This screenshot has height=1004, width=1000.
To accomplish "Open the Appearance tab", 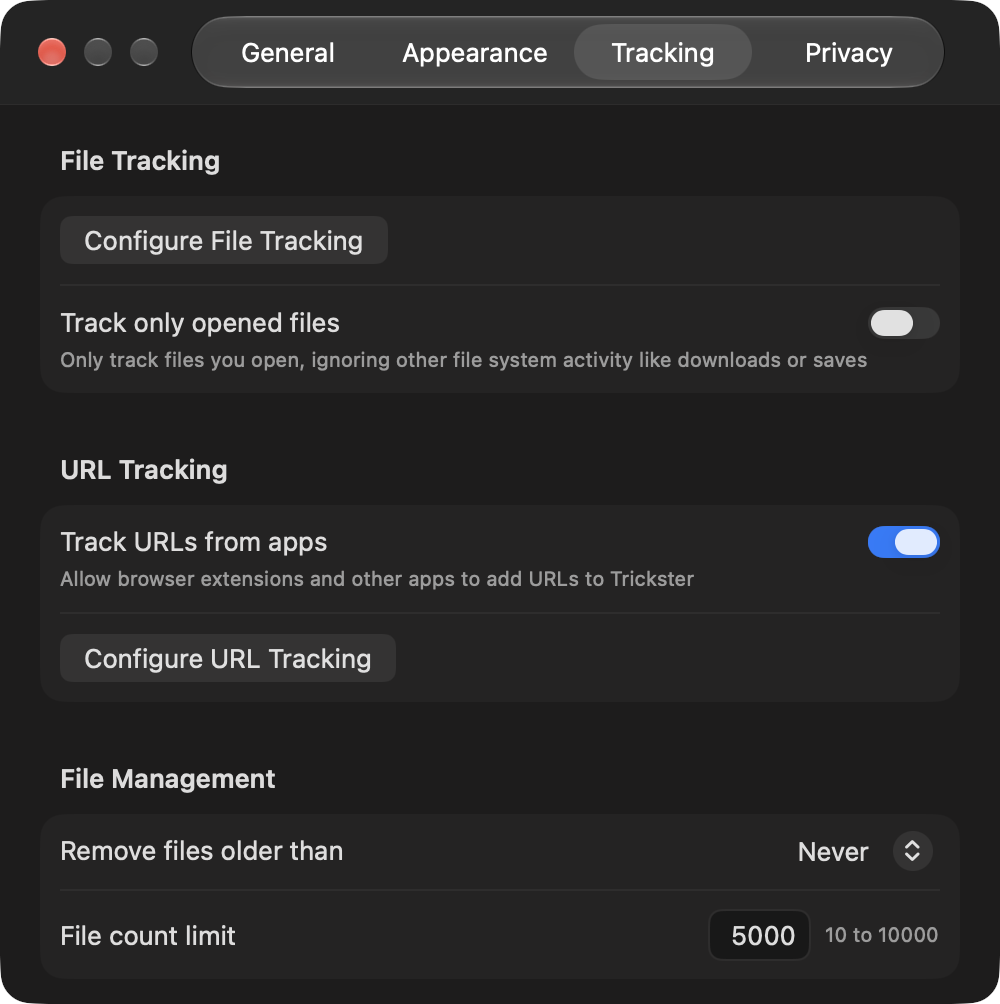I will [x=474, y=53].
